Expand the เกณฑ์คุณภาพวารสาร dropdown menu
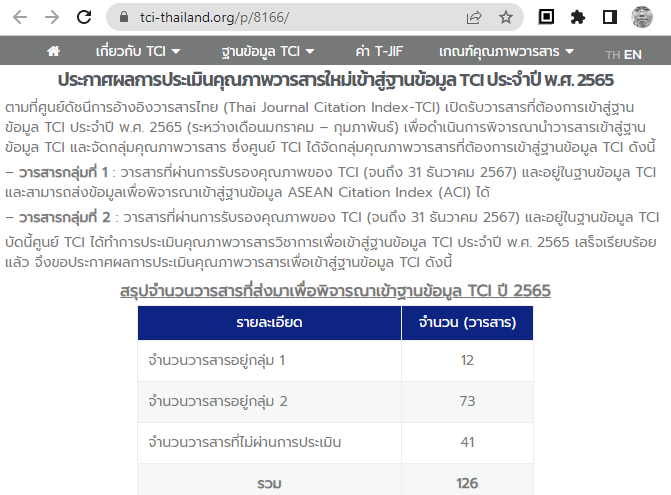 [506, 51]
